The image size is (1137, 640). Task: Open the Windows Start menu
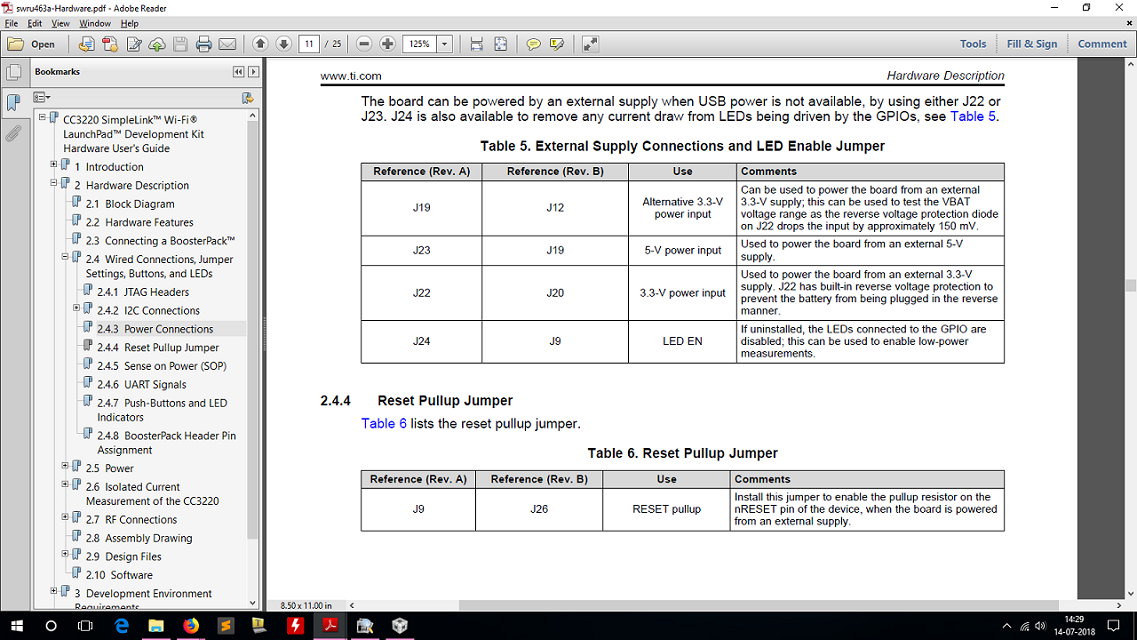16,626
